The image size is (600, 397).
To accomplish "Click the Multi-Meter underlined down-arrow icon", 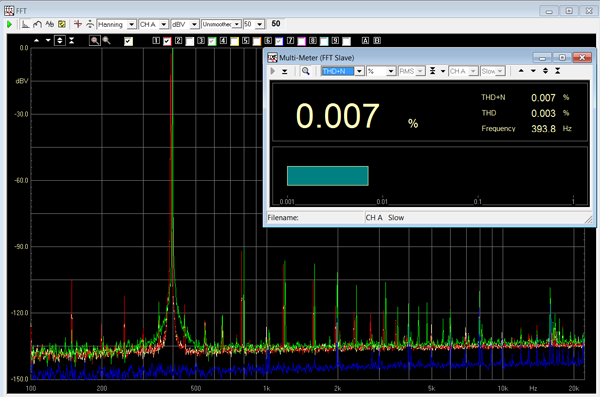I will click(285, 71).
